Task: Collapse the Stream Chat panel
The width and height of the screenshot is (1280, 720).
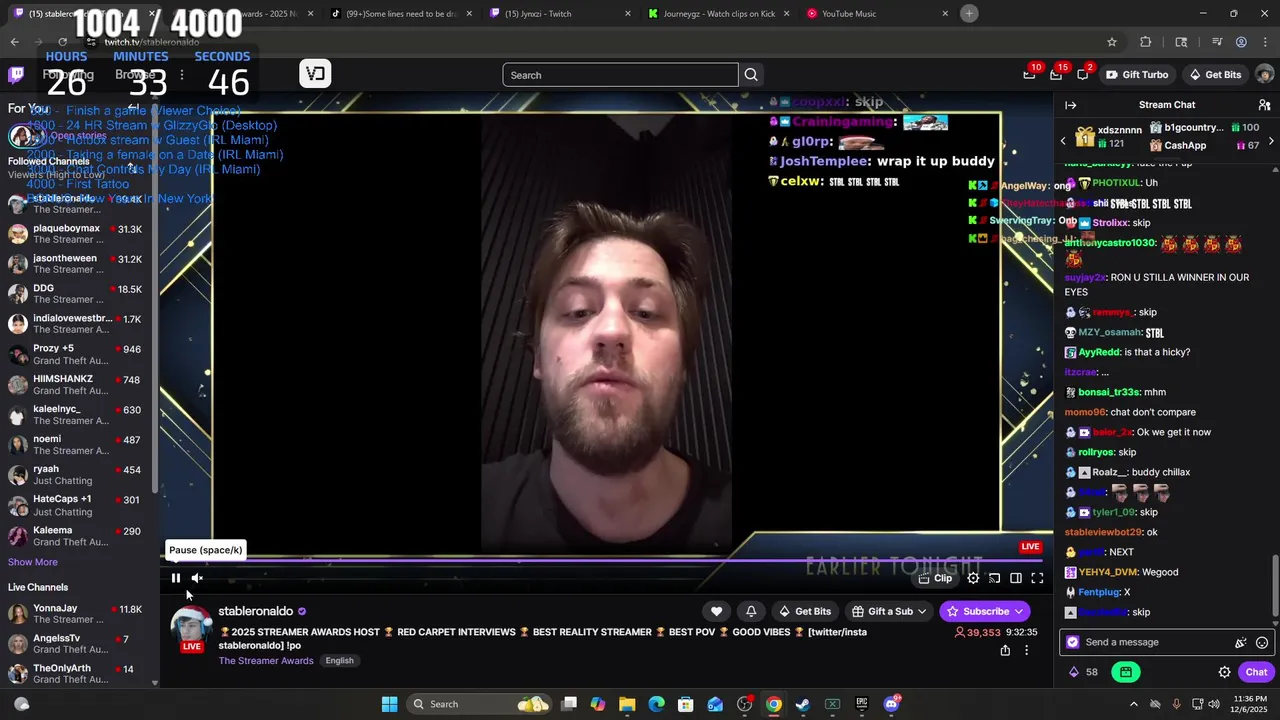Action: click(1070, 105)
